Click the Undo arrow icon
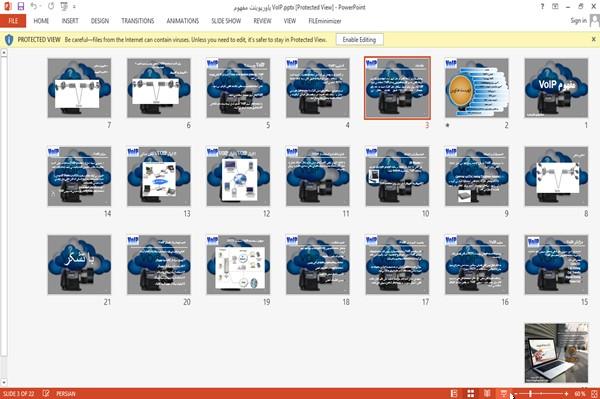The image size is (600, 399). click(33, 6)
